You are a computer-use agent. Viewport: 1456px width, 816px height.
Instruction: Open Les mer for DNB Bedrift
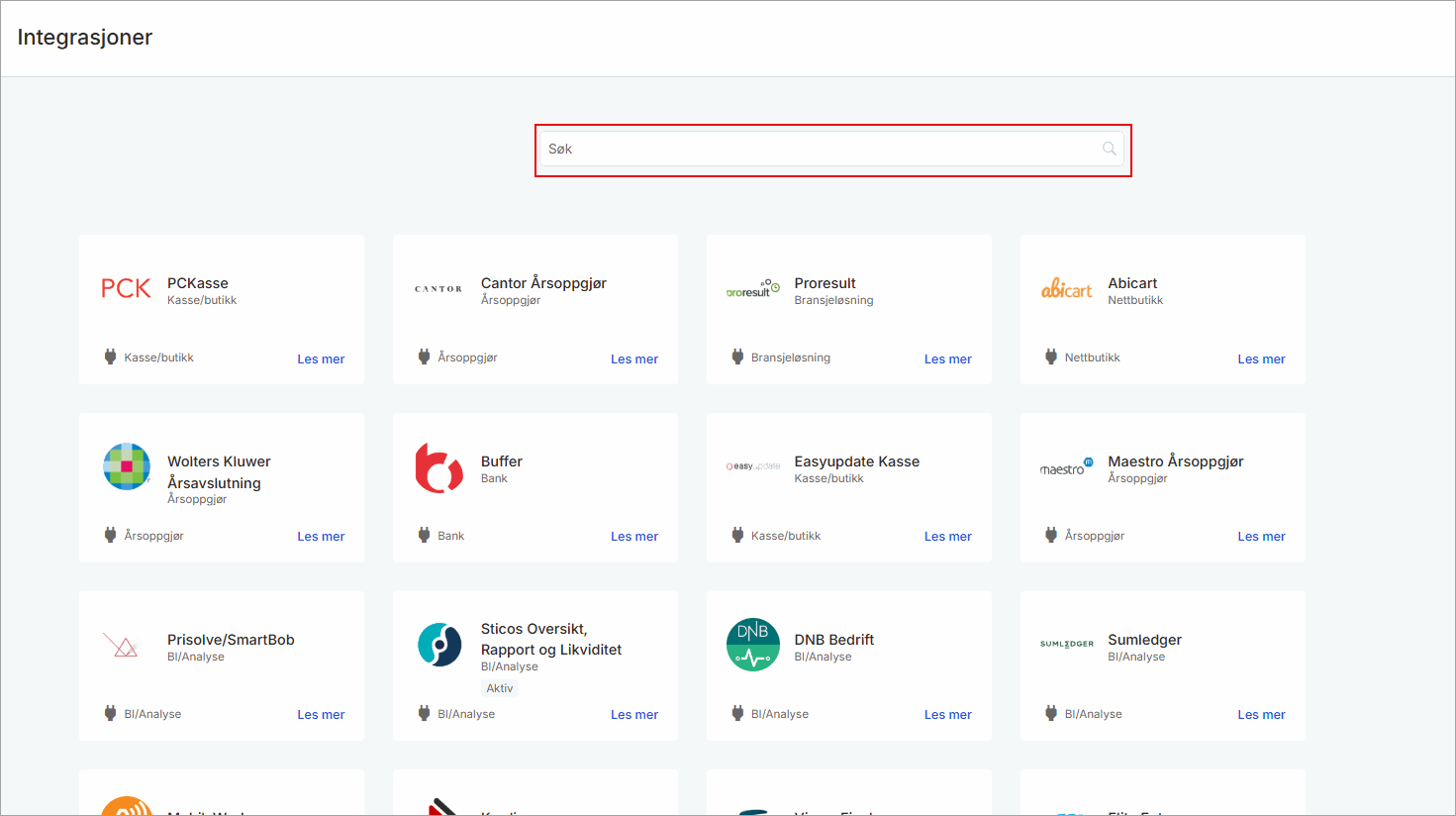click(948, 715)
